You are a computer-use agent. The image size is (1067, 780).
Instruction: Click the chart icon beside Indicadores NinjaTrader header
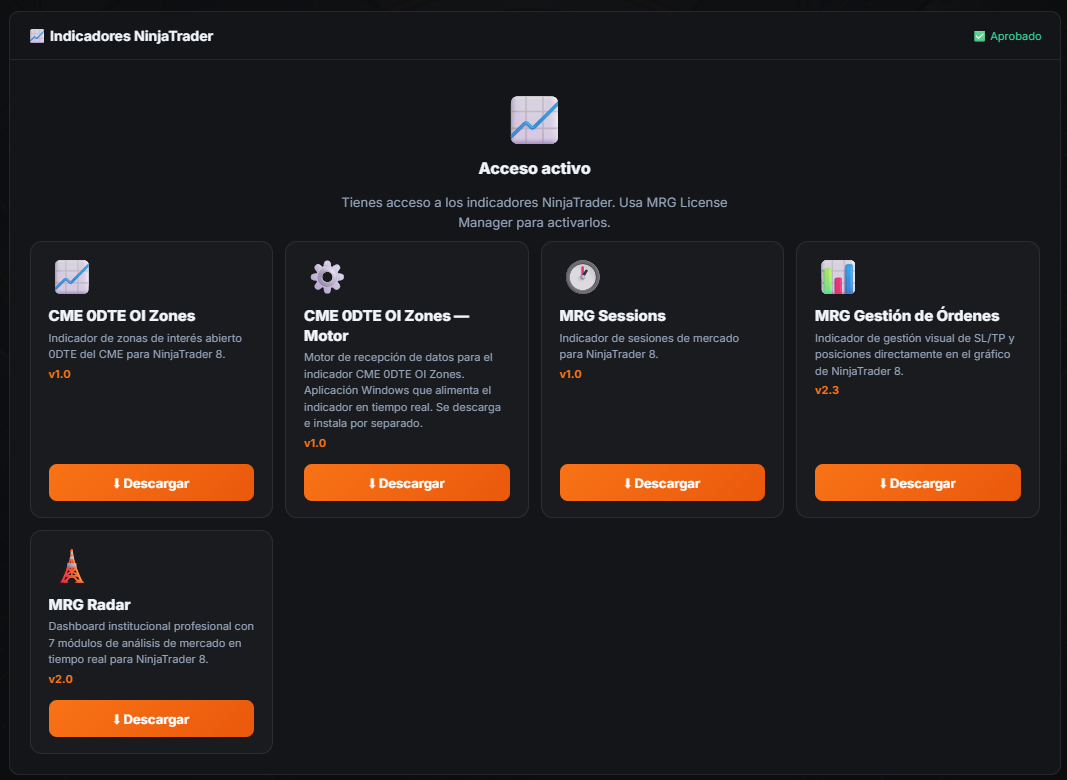[x=37, y=36]
